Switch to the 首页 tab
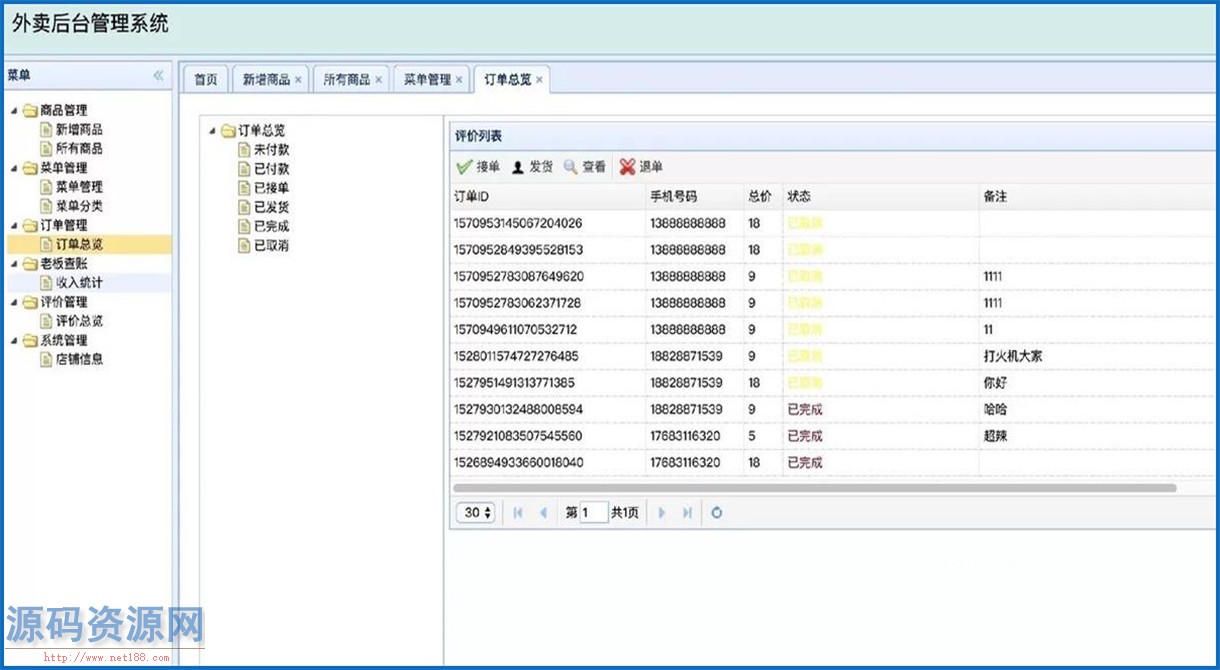The image size is (1220, 670). point(205,80)
